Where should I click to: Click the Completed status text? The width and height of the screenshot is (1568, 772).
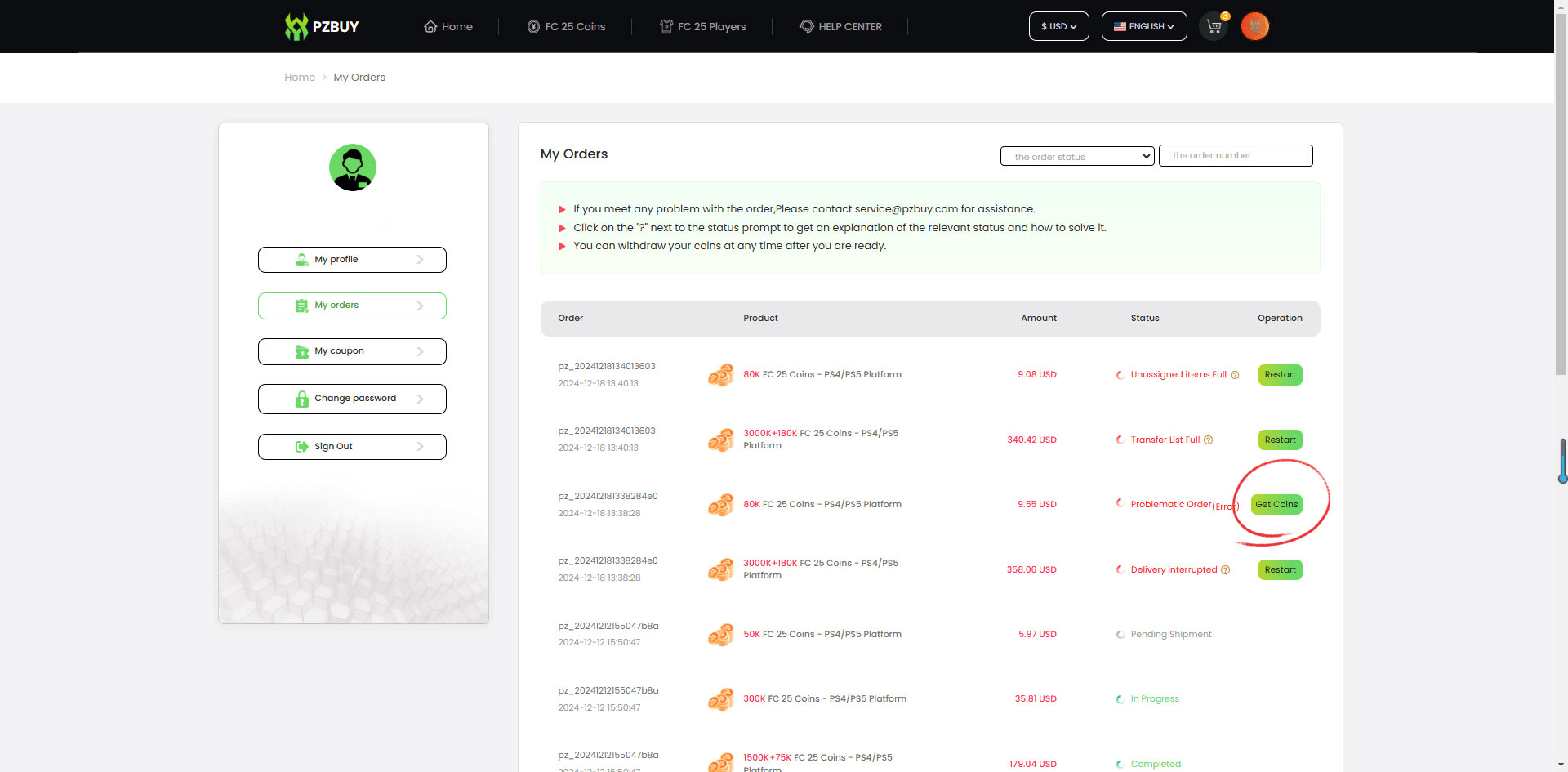tap(1156, 765)
